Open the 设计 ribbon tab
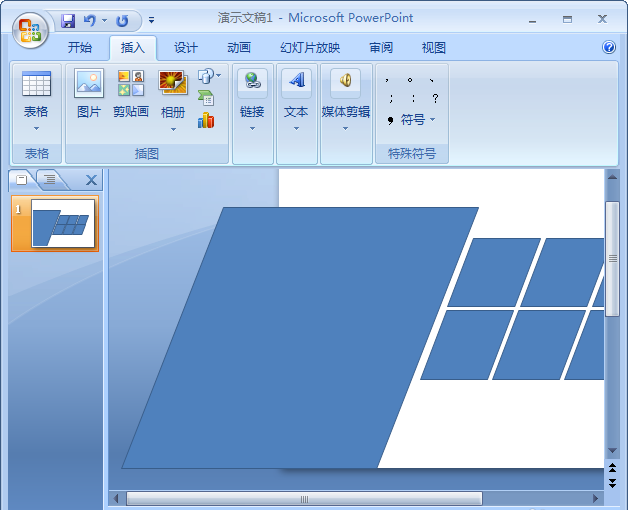The image size is (628, 510). pyautogui.click(x=186, y=48)
